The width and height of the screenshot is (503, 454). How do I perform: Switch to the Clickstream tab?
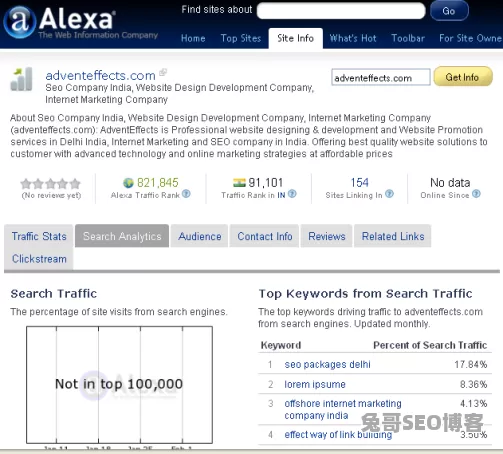pos(39,259)
